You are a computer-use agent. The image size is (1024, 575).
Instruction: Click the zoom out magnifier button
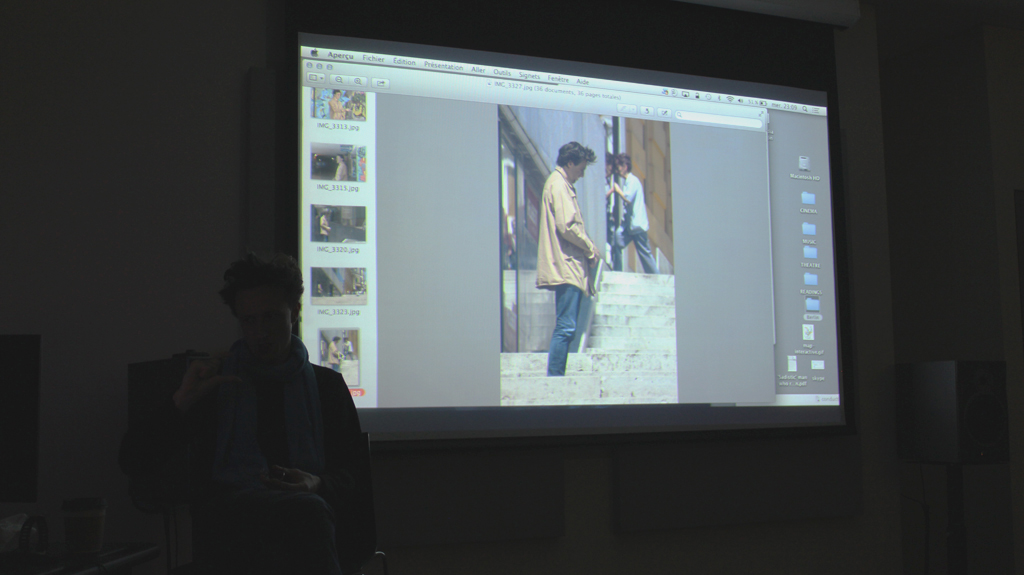click(339, 79)
